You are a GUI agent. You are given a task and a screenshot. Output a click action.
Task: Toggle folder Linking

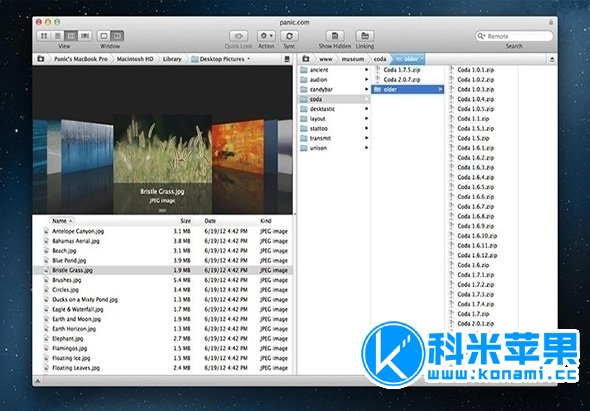point(365,36)
